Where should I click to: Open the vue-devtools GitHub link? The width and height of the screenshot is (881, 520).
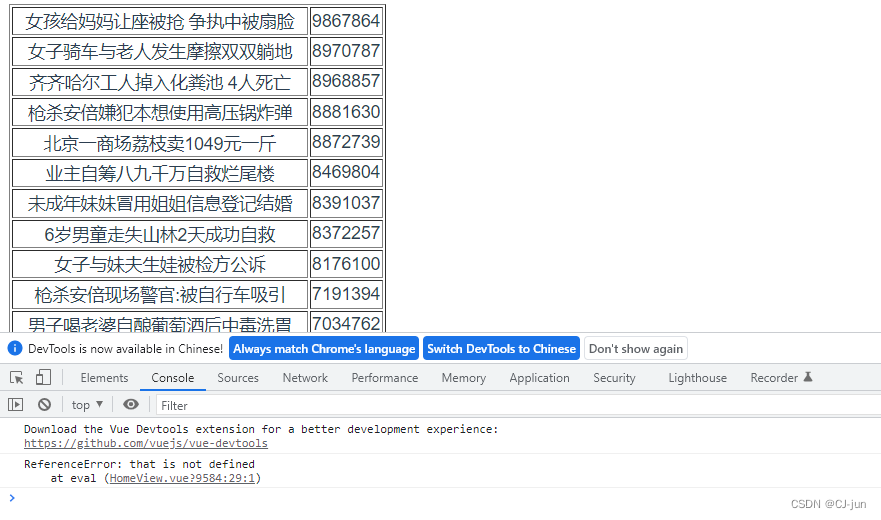click(x=146, y=443)
